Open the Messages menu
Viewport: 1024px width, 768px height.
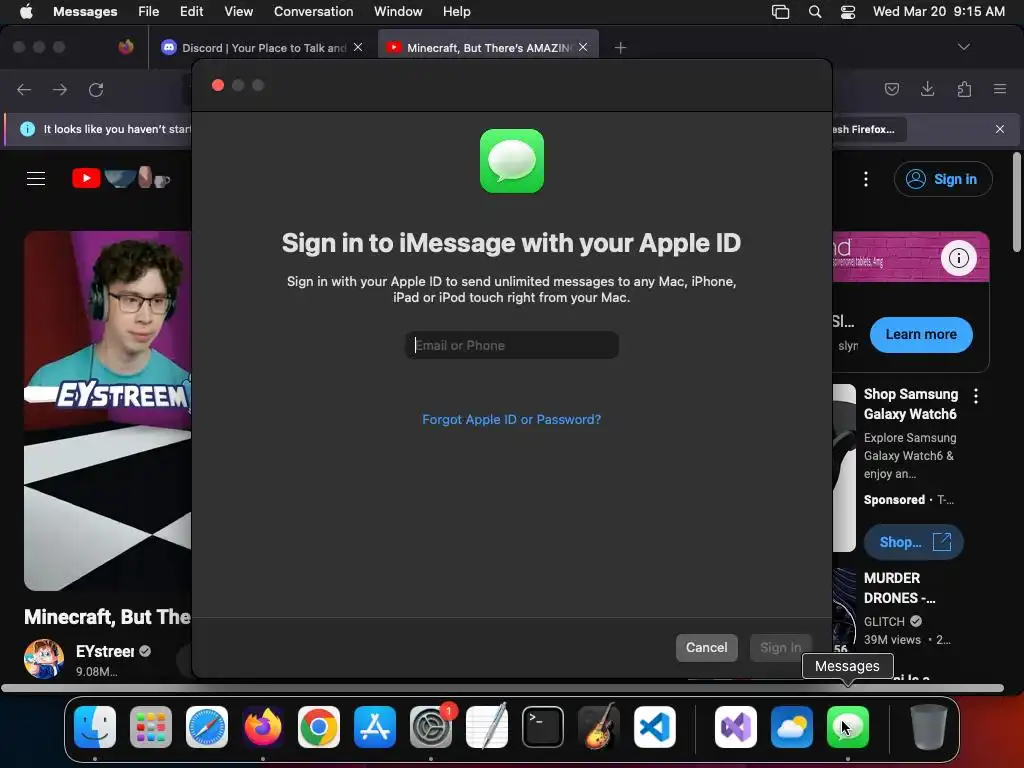(85, 12)
